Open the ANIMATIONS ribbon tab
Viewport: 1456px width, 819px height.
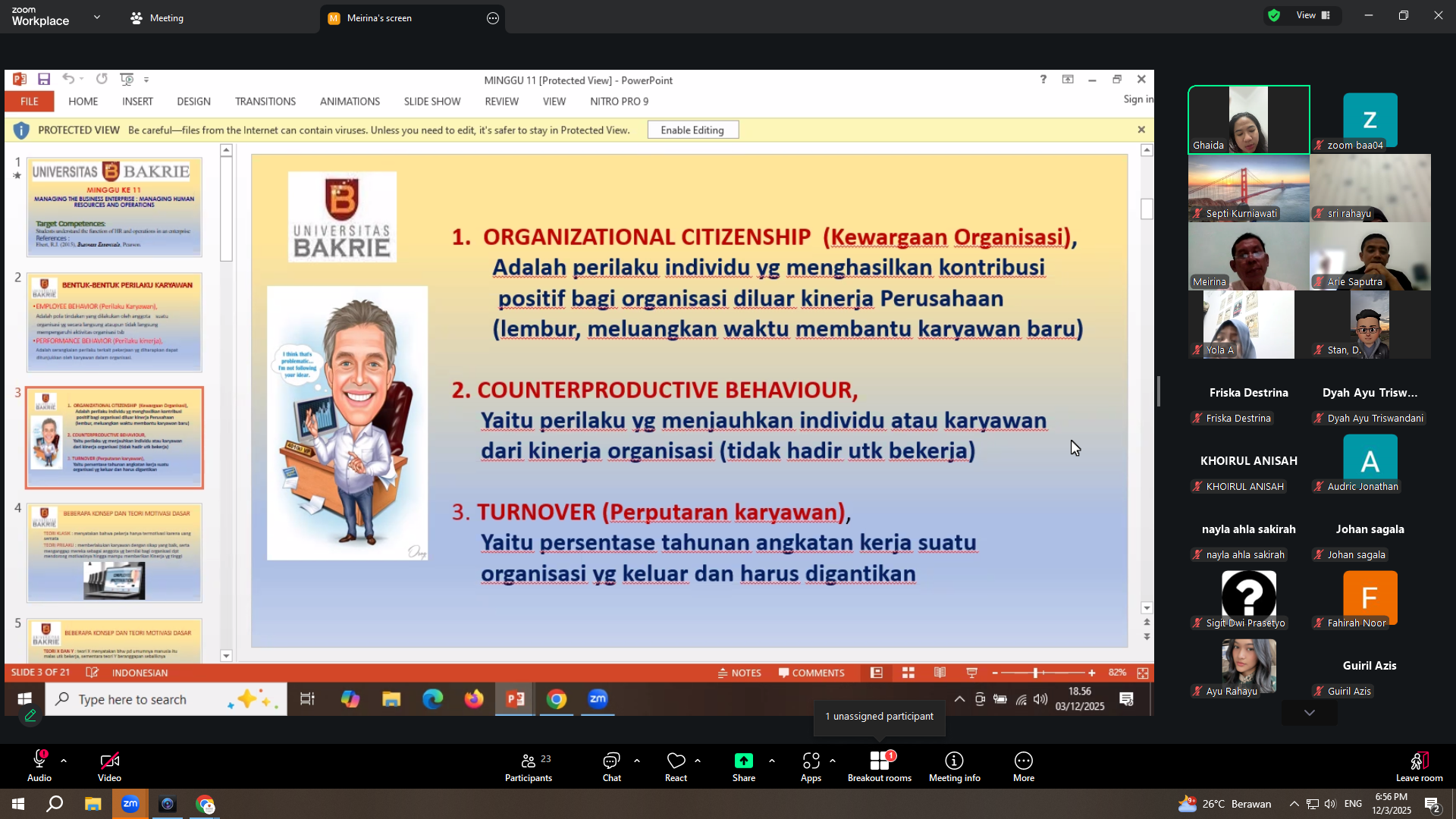coord(350,101)
